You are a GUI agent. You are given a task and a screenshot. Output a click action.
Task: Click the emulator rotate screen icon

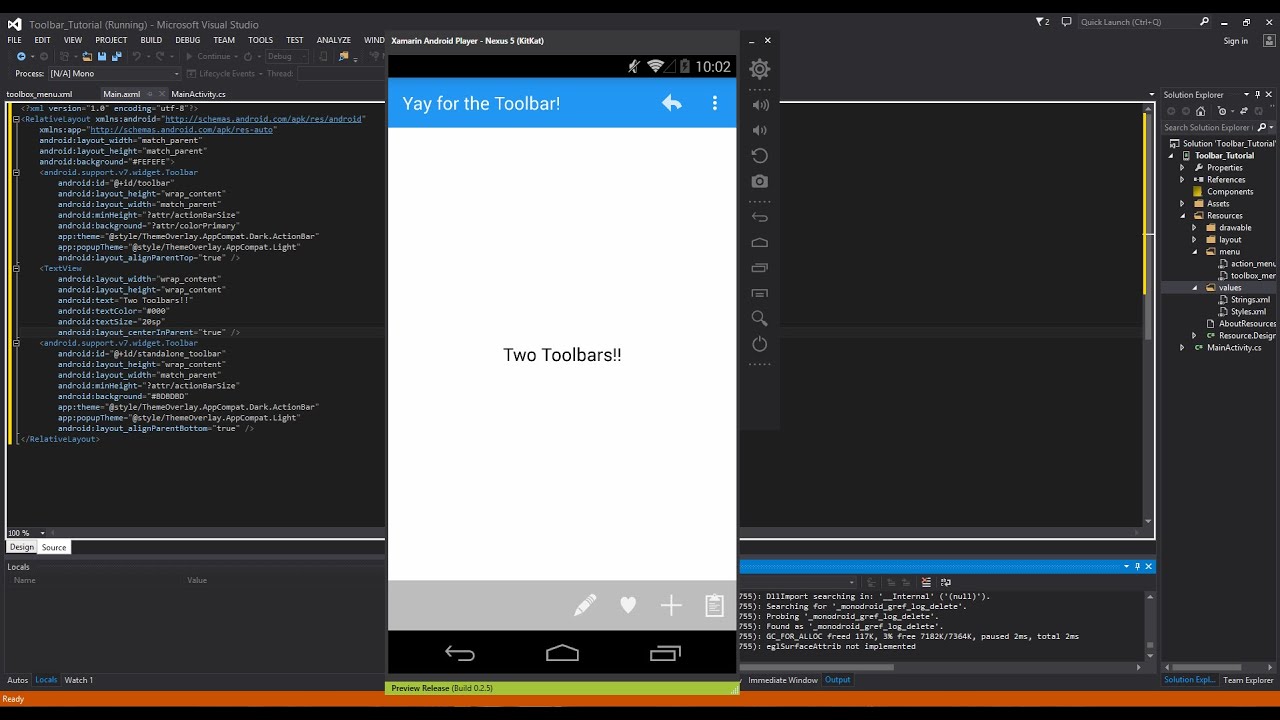pyautogui.click(x=760, y=156)
